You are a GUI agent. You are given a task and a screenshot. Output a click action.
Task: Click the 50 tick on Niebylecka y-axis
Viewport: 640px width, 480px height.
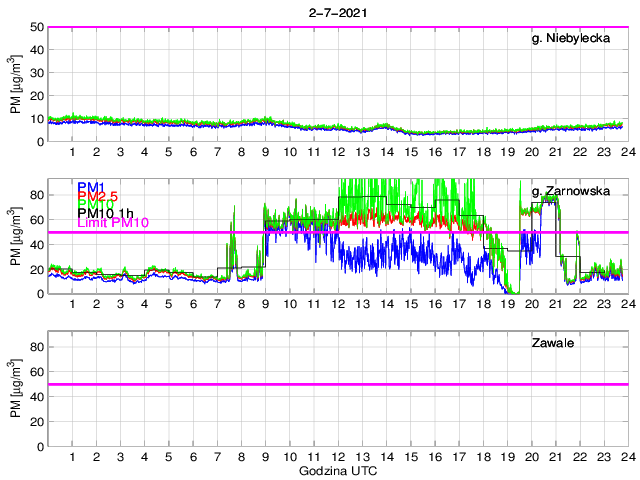tap(36, 27)
